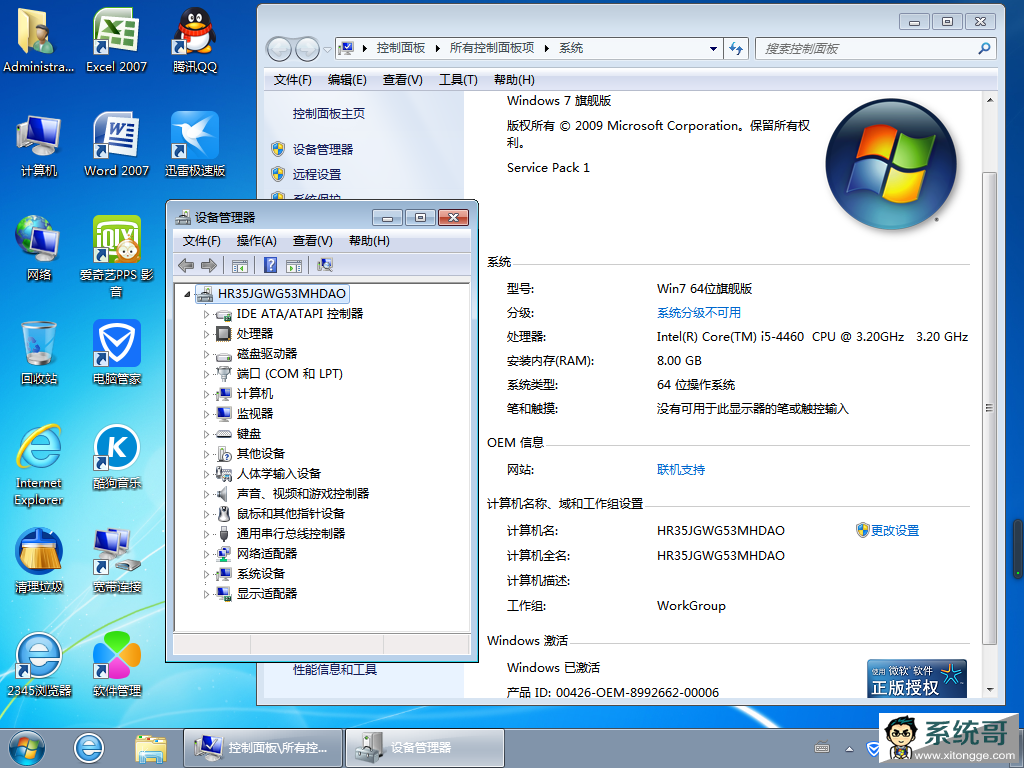
Task: Select 其他设备 in the device tree
Action: 261,454
